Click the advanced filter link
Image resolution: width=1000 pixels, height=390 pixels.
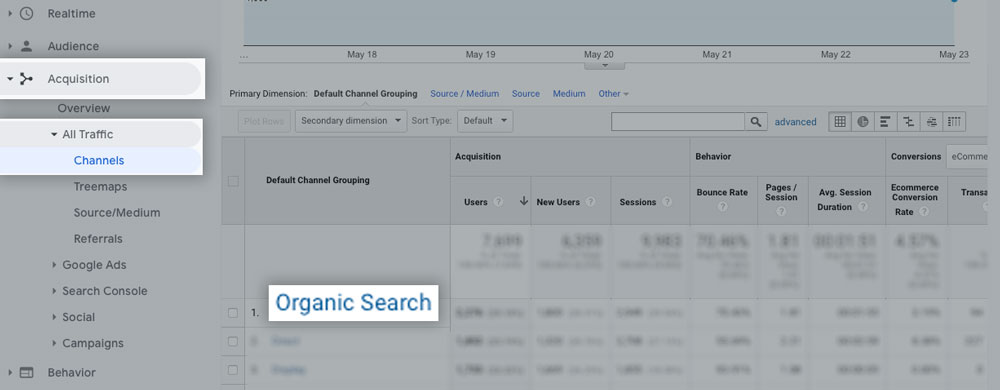pos(795,122)
